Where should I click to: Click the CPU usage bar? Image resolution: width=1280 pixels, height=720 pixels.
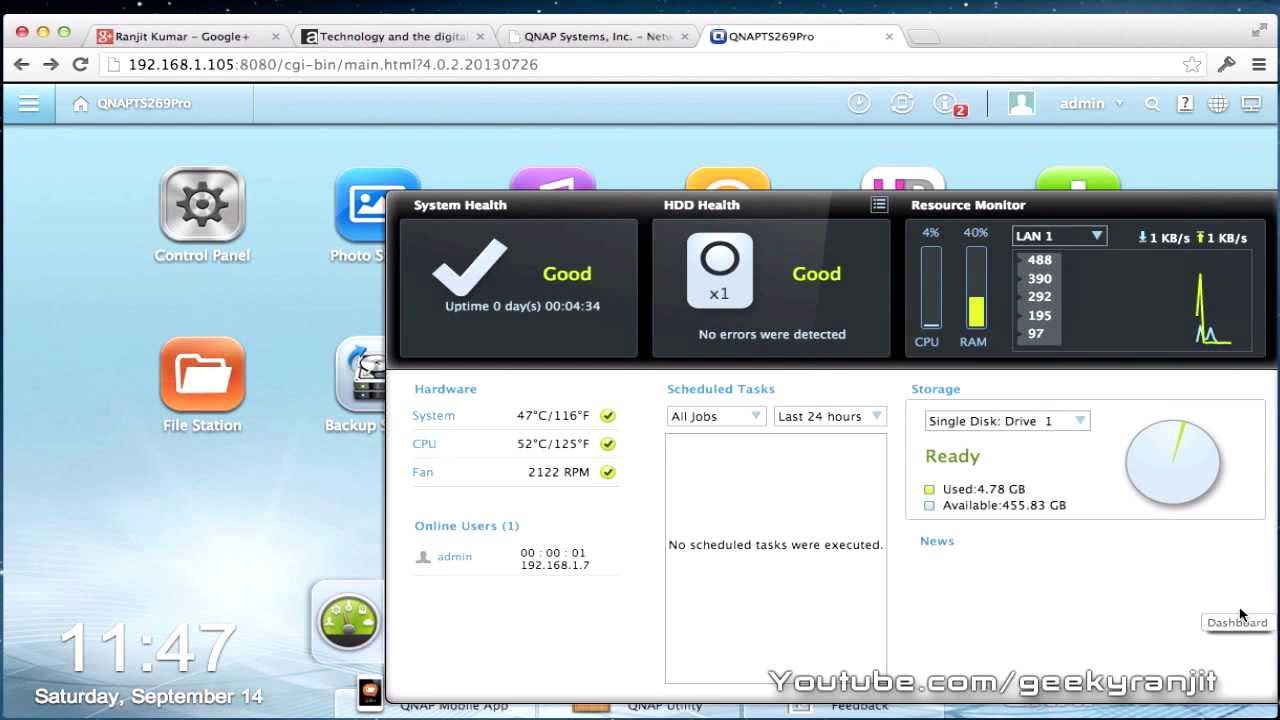(x=931, y=288)
